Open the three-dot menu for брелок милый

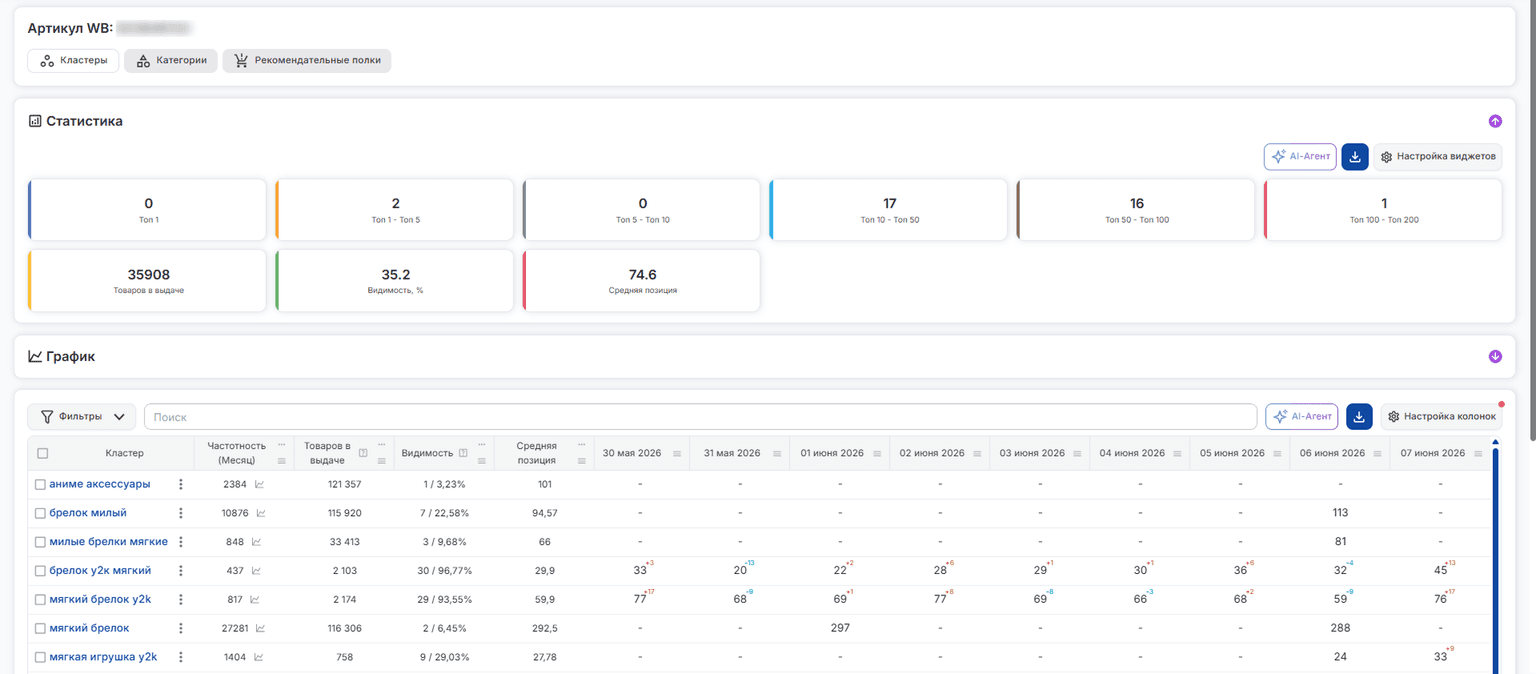(x=181, y=513)
